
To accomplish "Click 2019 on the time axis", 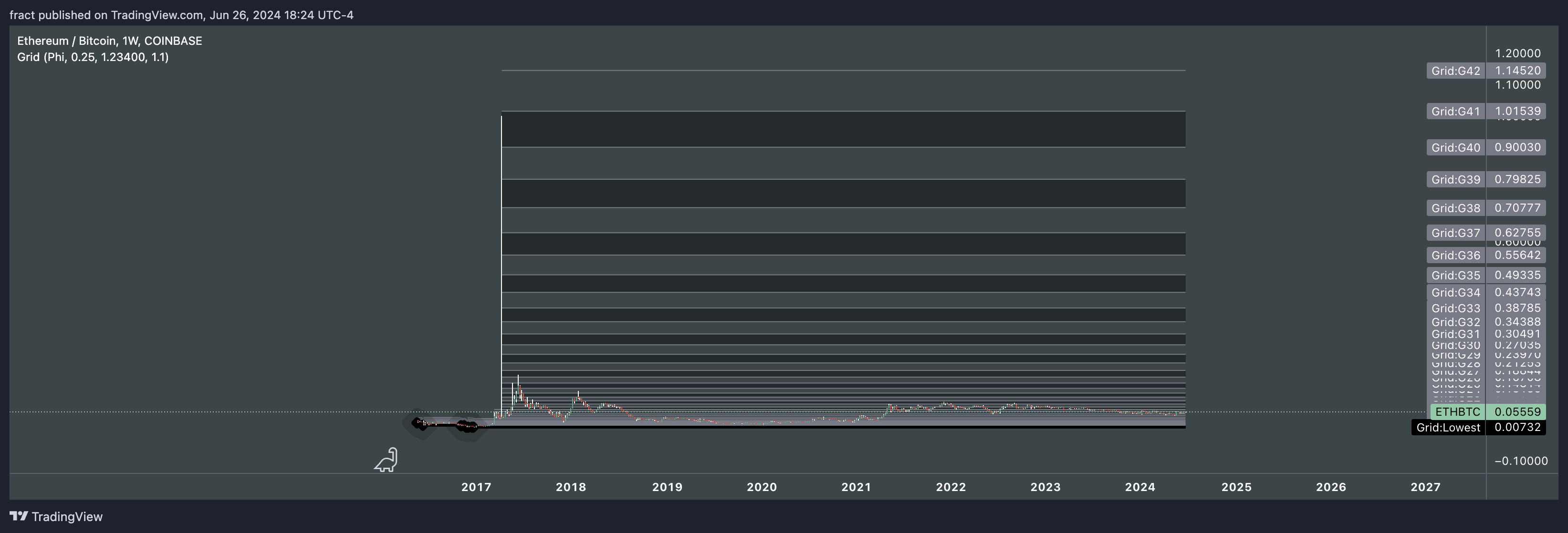I will 667,487.
